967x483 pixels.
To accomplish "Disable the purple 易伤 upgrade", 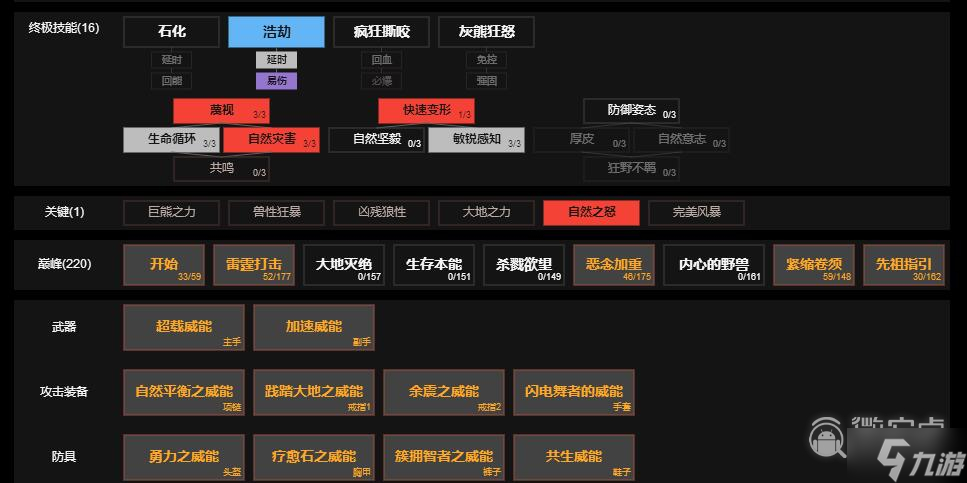I will pos(276,81).
